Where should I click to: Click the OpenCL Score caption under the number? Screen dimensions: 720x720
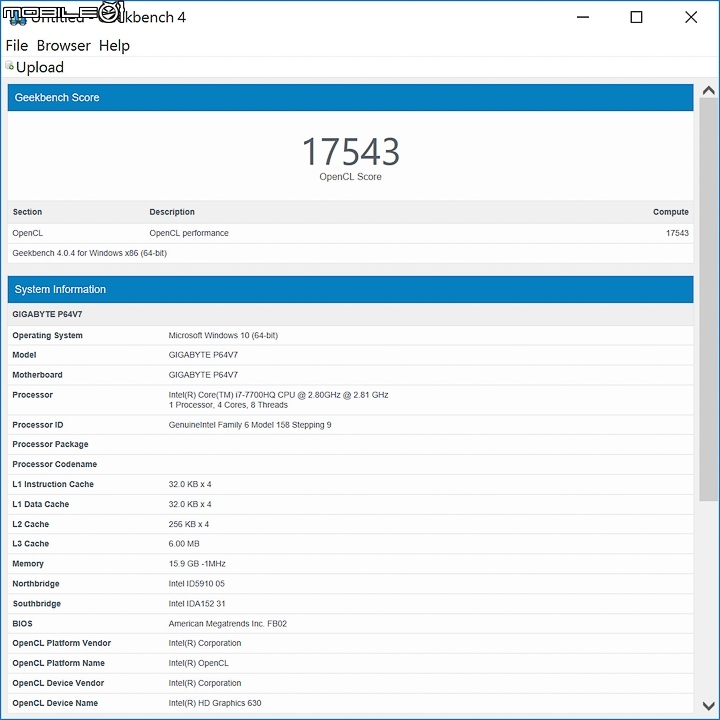(350, 177)
